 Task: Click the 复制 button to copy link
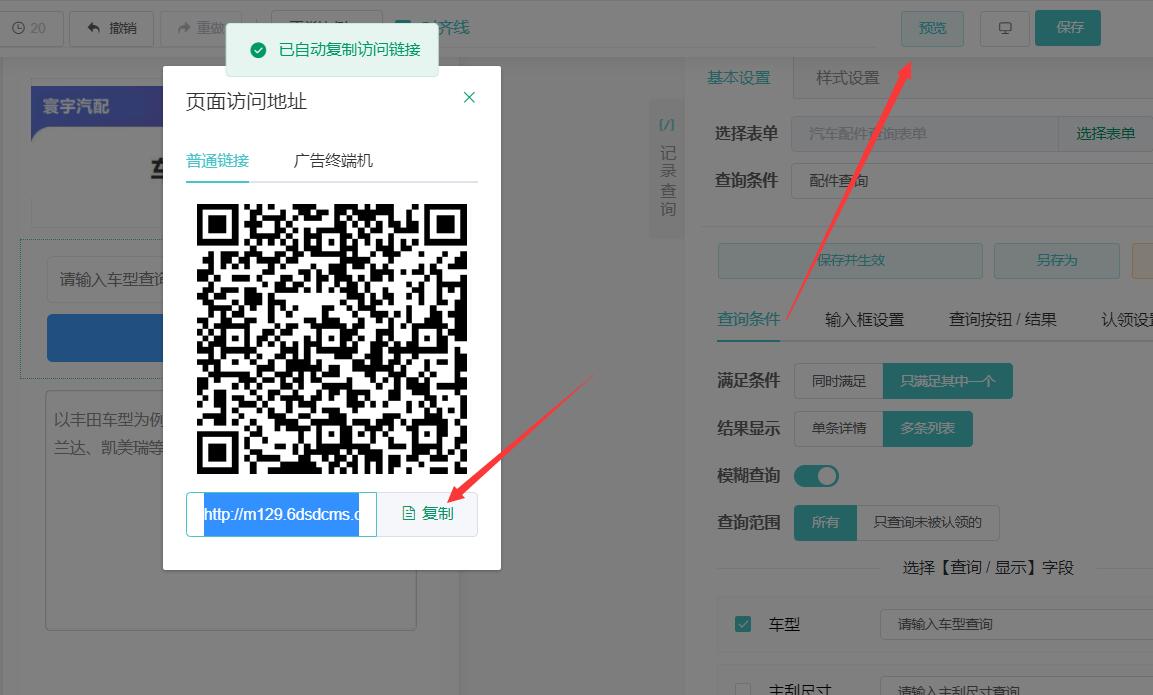click(427, 513)
